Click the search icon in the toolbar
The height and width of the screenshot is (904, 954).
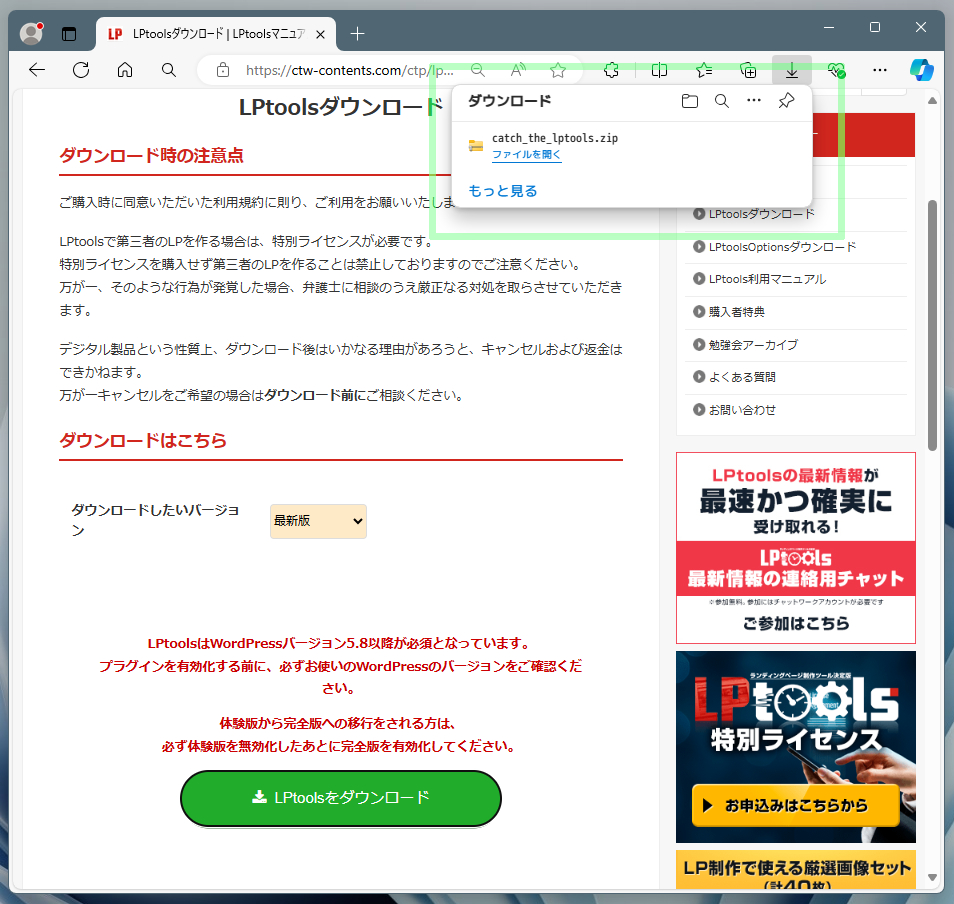point(169,70)
